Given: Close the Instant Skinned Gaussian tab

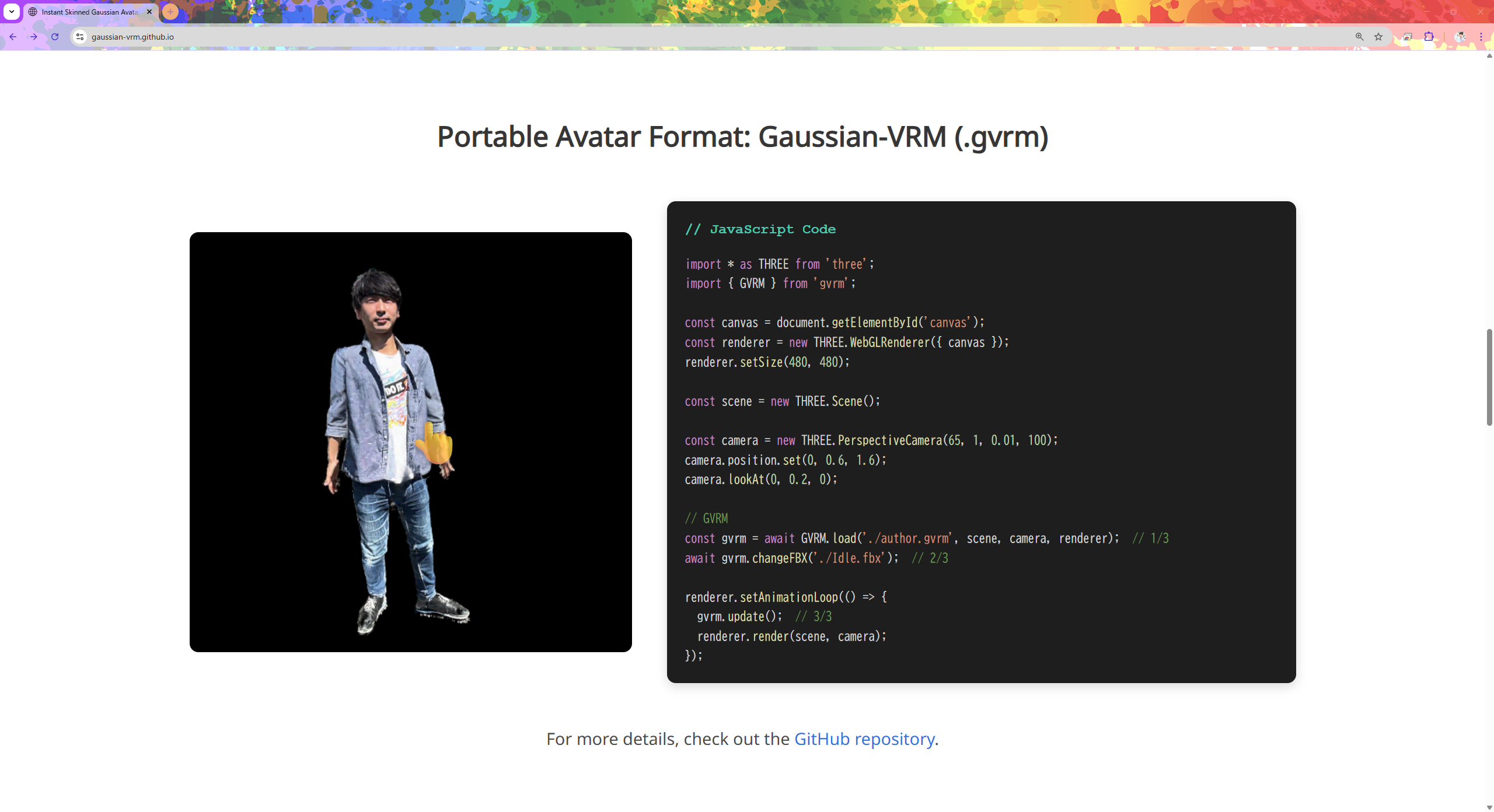Looking at the screenshot, I should pos(149,12).
